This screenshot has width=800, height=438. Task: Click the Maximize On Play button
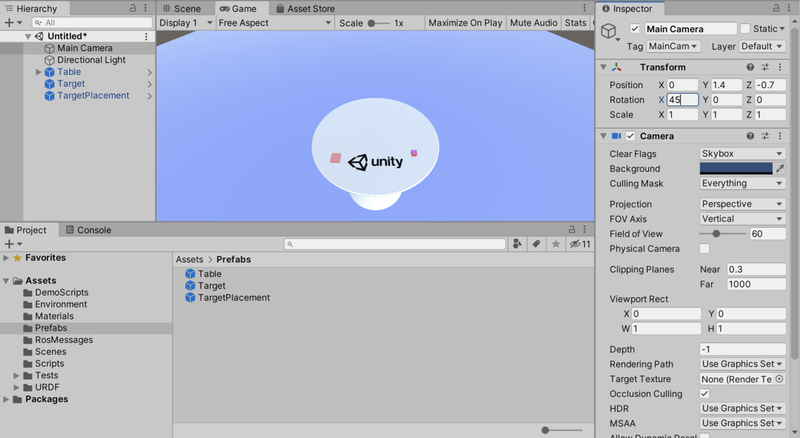[465, 23]
